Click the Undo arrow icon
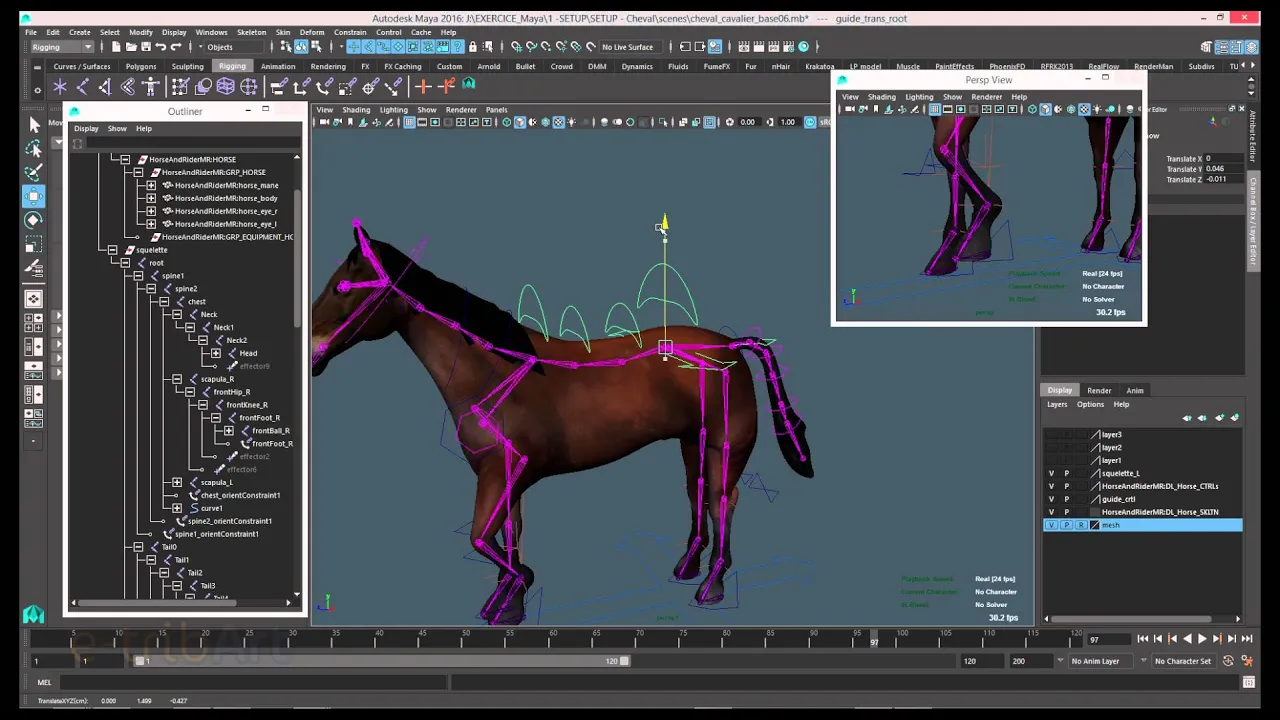The image size is (1280, 720). point(161,47)
